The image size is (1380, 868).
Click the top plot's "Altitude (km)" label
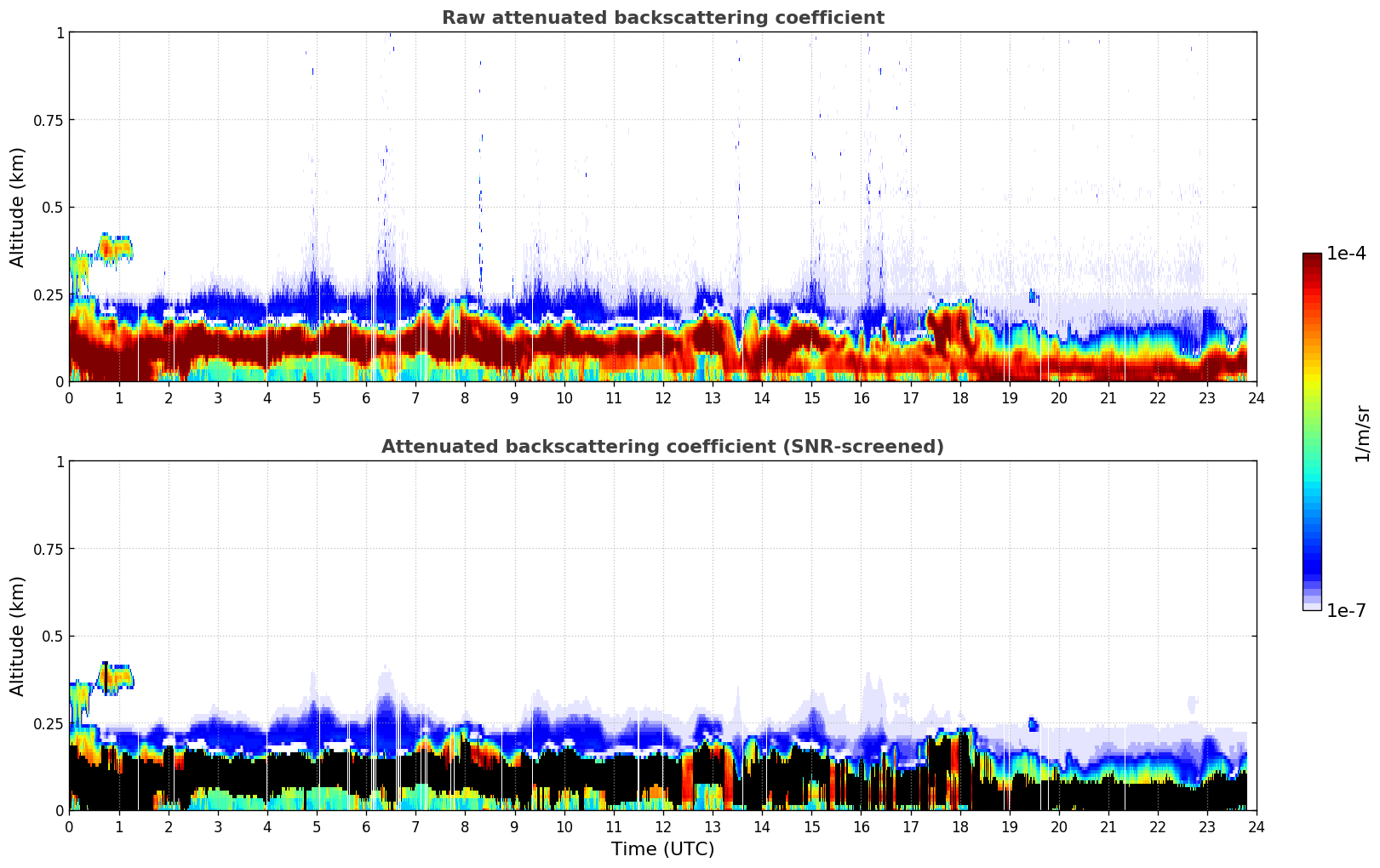click(x=18, y=207)
